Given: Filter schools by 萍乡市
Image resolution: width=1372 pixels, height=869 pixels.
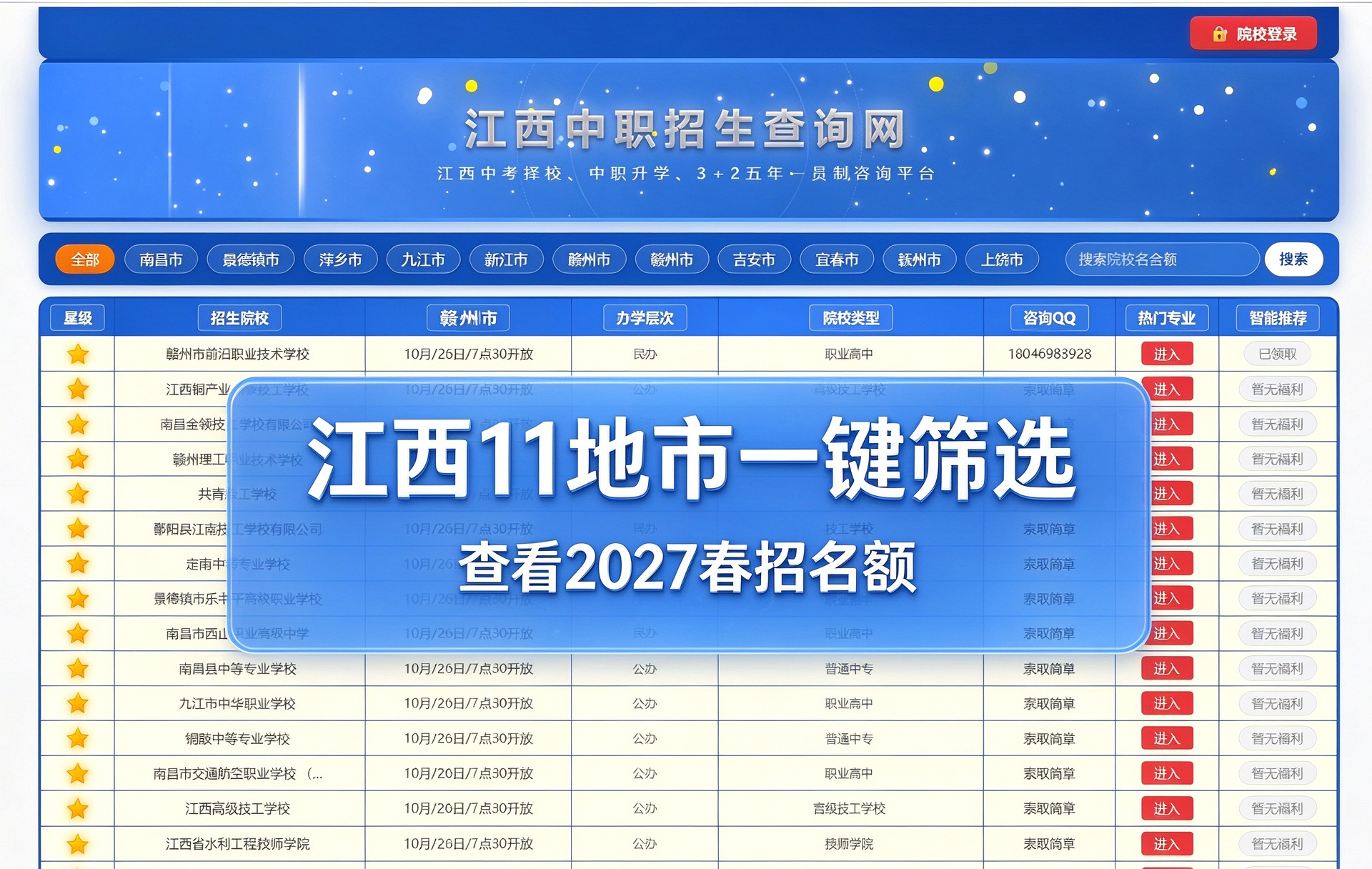Looking at the screenshot, I should [340, 259].
